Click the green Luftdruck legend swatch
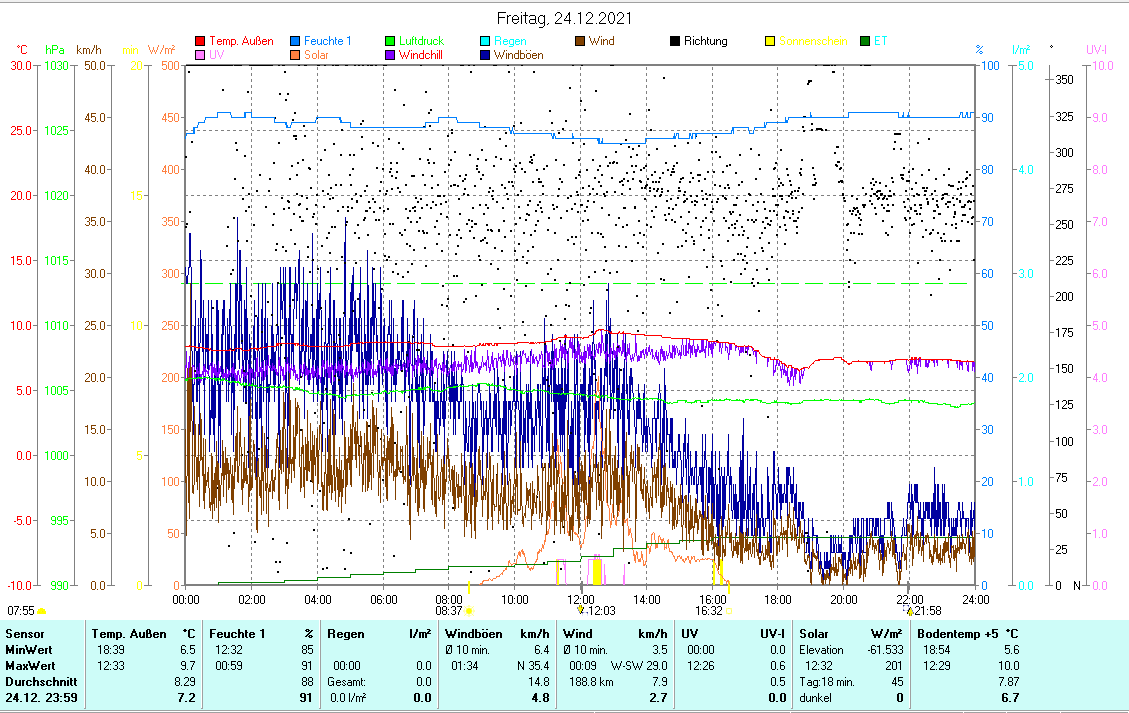1129x713 pixels. (390, 42)
